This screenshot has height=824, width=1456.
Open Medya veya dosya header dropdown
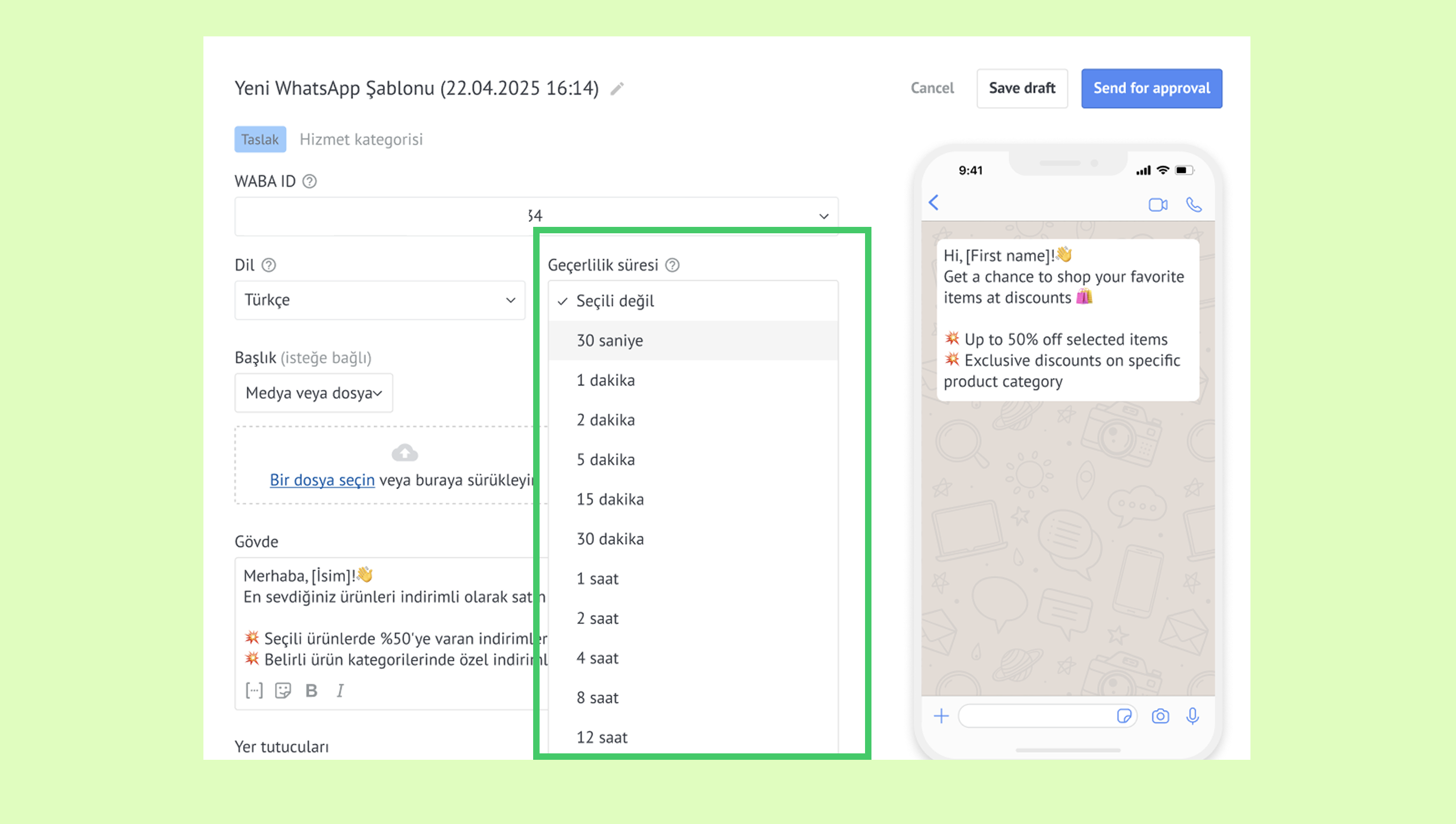tap(314, 393)
